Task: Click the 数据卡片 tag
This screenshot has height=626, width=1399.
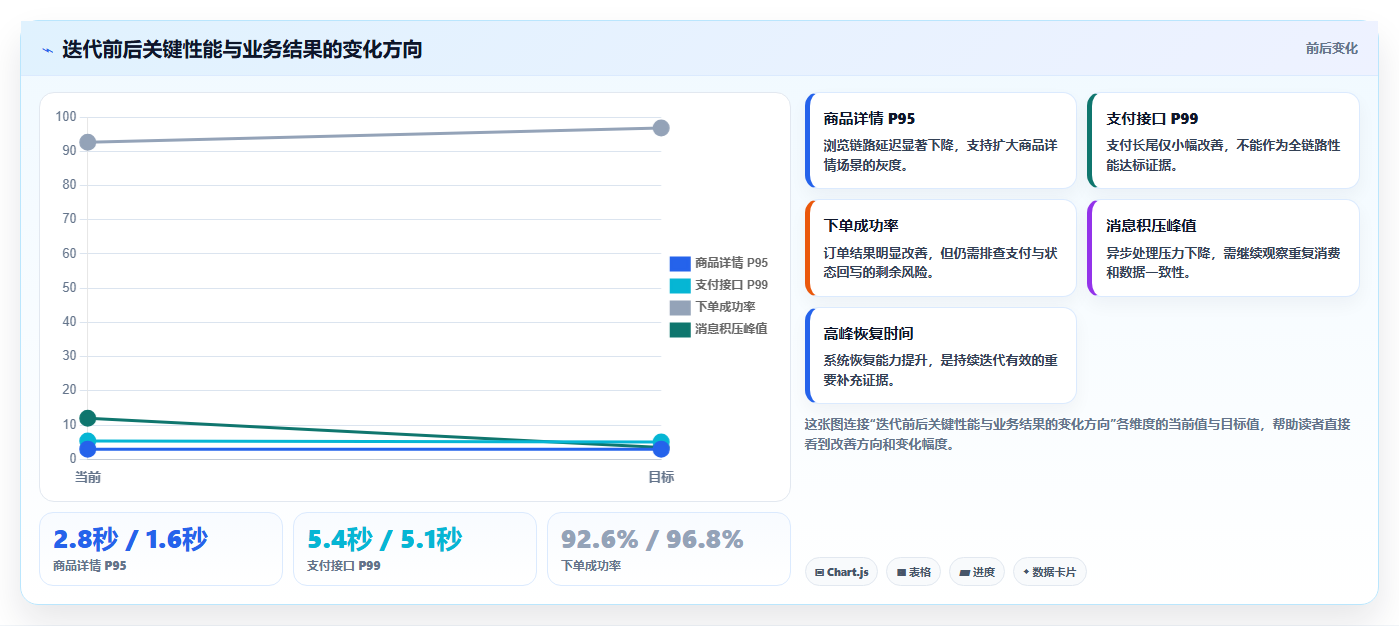Action: click(x=1050, y=572)
